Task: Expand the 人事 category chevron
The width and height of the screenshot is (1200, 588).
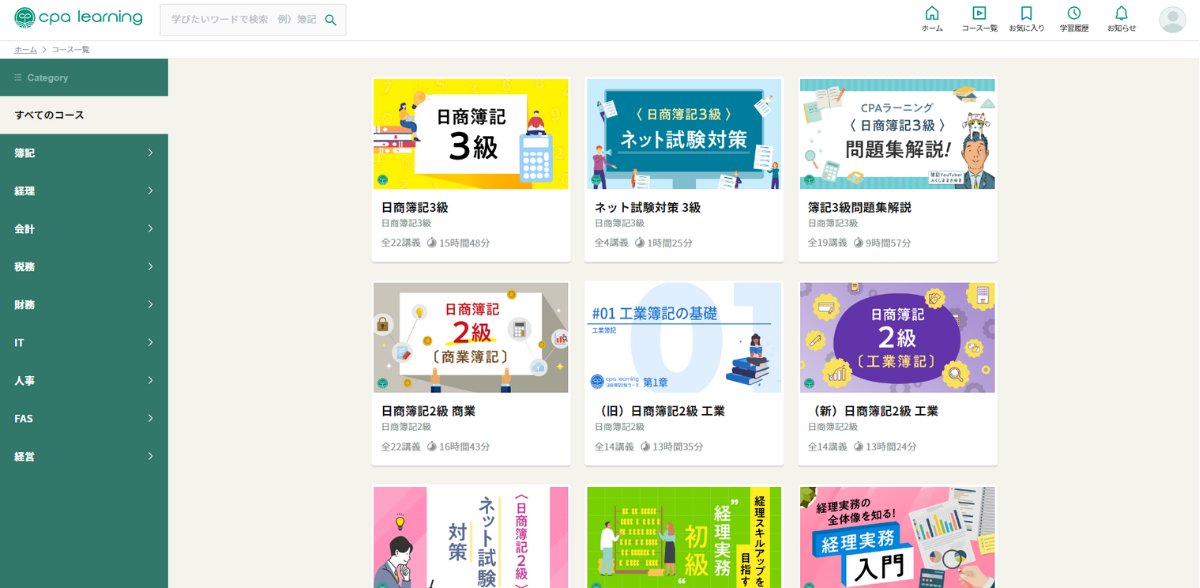Action: [x=150, y=381]
